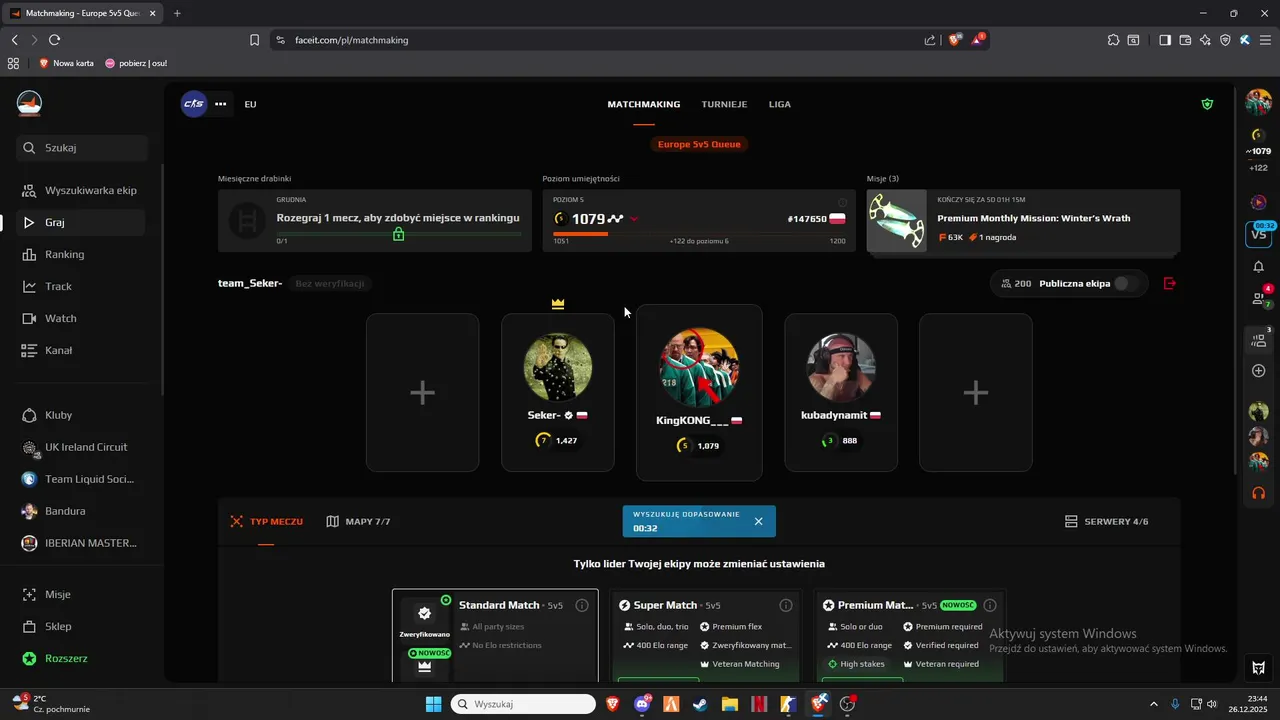Open Watch section in sidebar
This screenshot has height=720, width=1280.
point(82,318)
